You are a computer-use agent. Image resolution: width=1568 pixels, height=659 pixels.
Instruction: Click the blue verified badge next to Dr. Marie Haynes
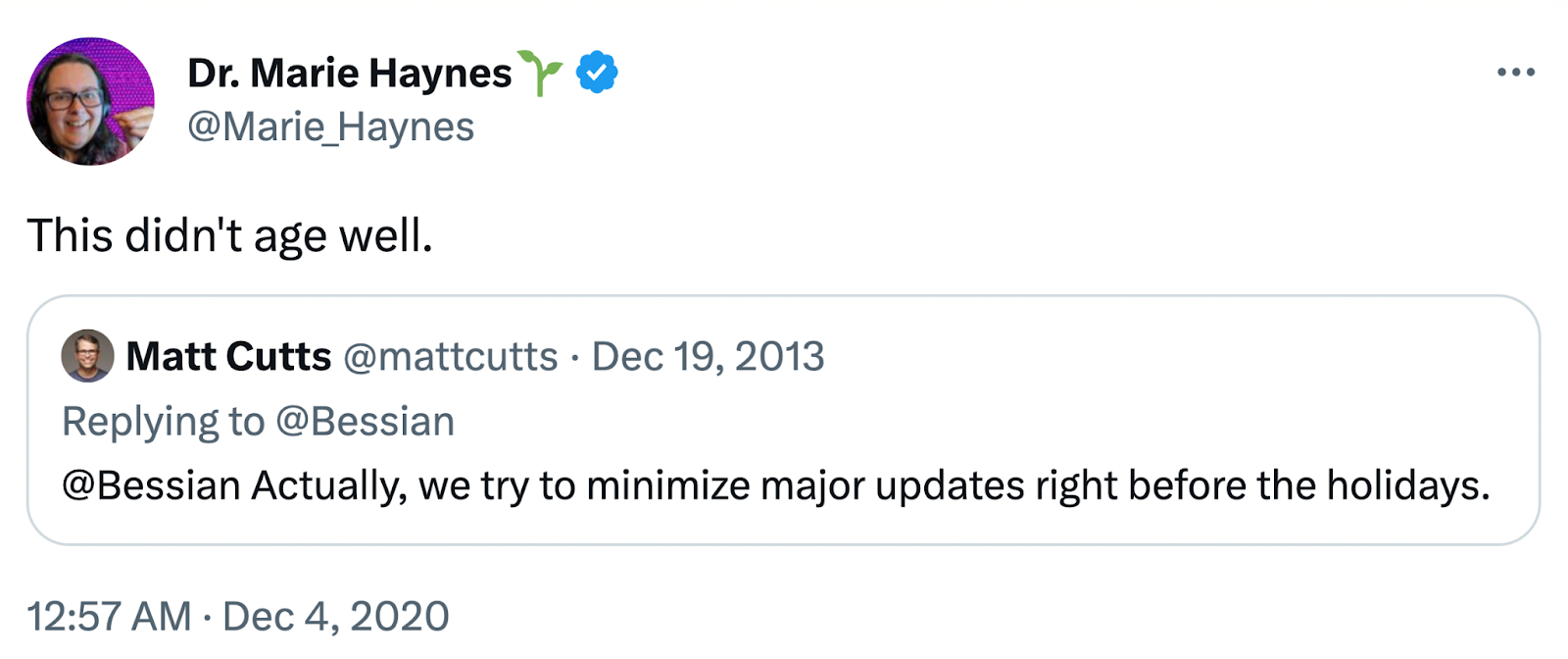(597, 71)
